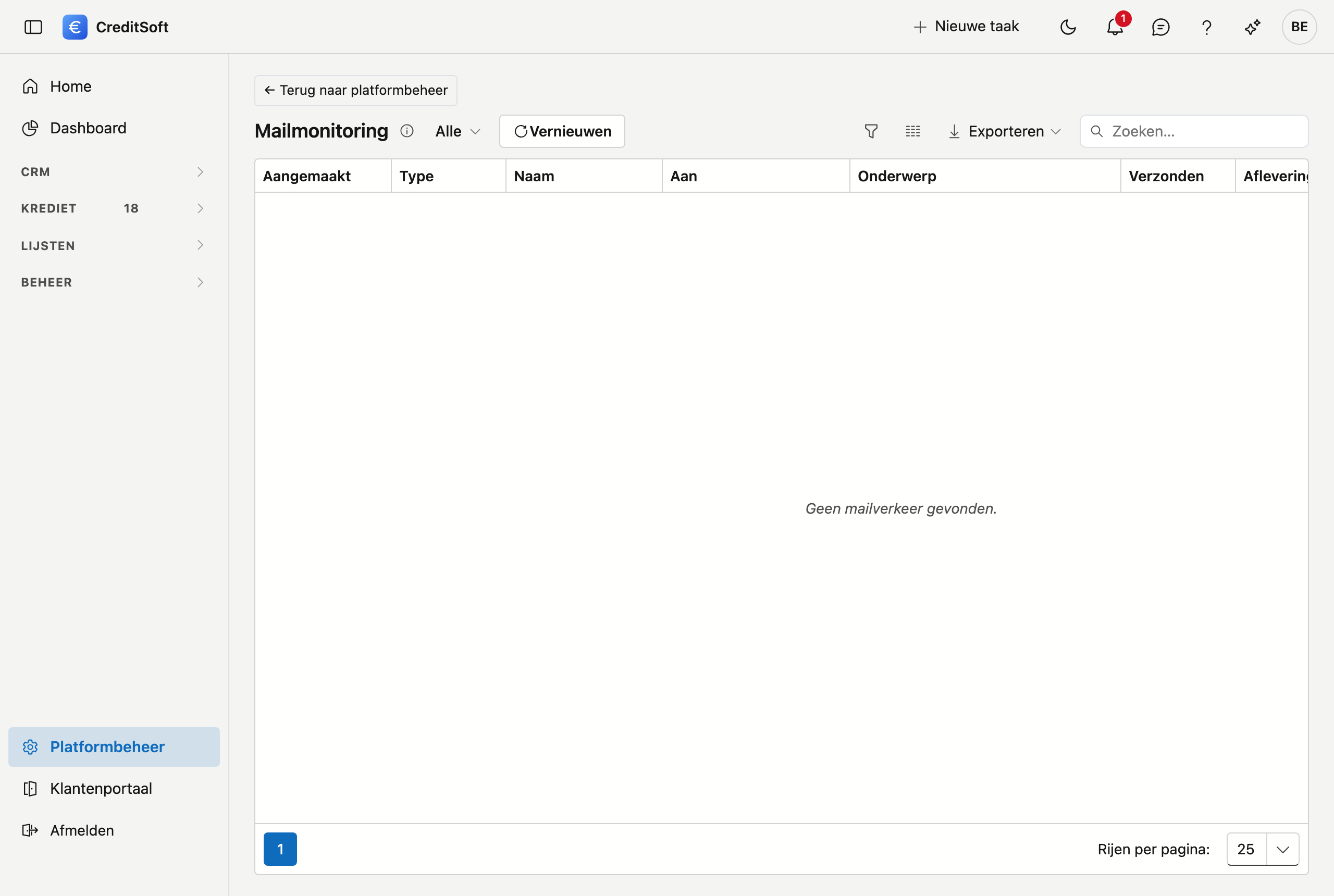Click the Mailmonitoring page title
This screenshot has width=1334, height=896.
pos(321,131)
